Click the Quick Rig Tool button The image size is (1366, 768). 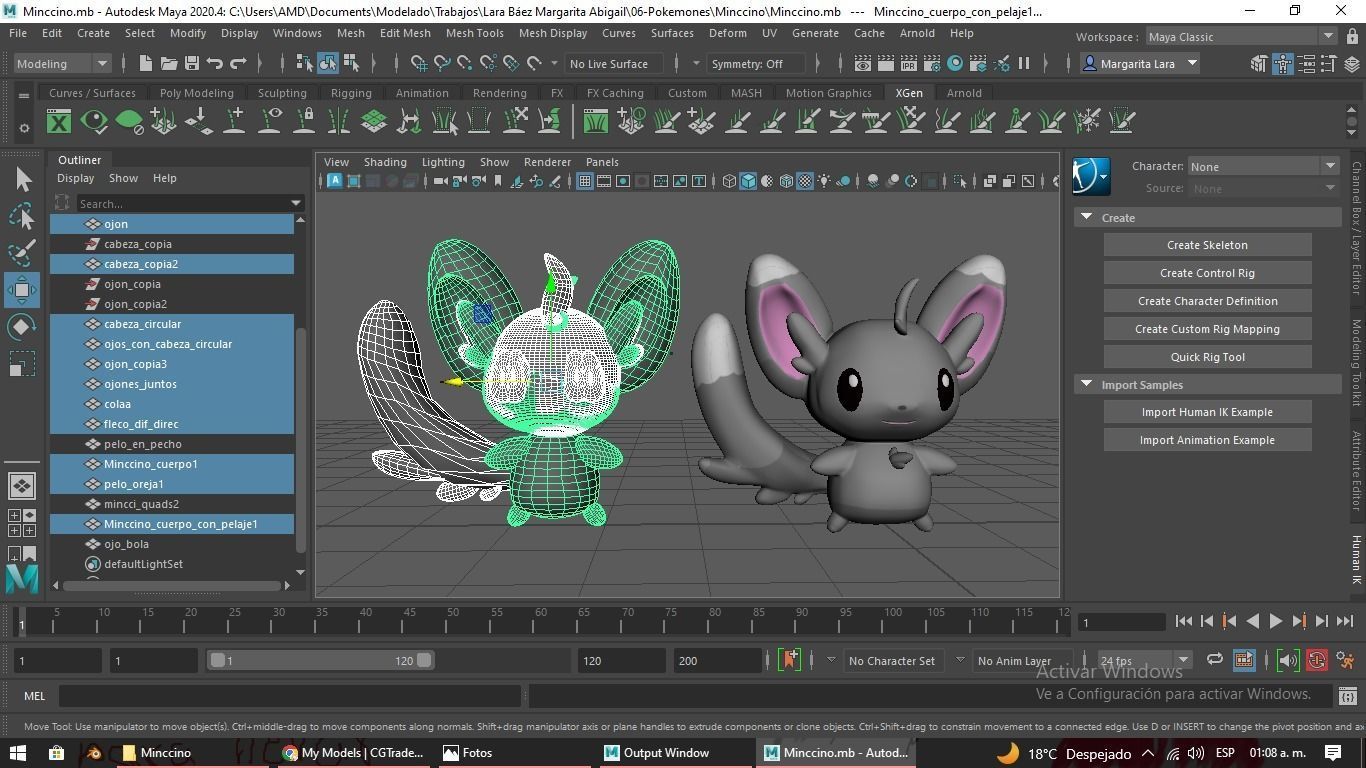click(x=1207, y=357)
